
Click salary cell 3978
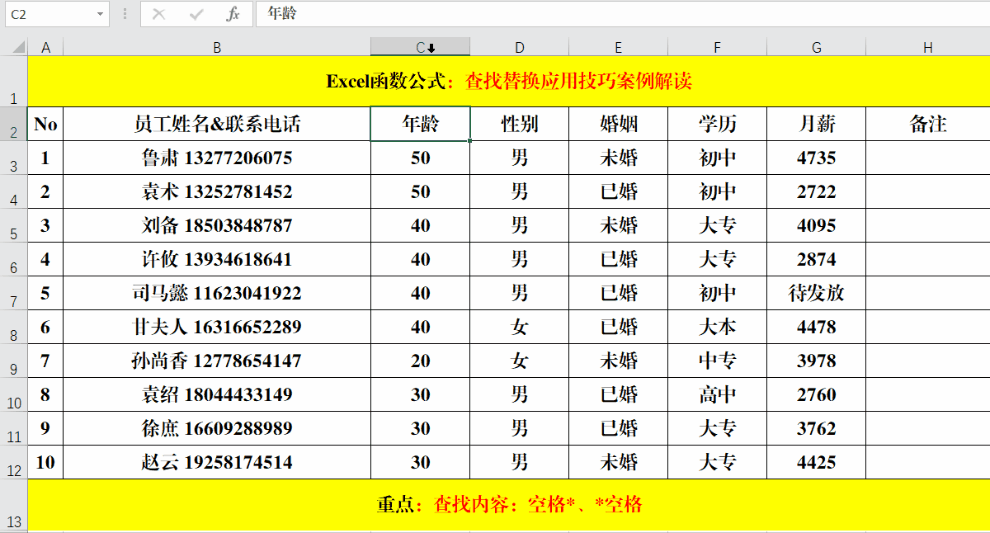coord(816,361)
